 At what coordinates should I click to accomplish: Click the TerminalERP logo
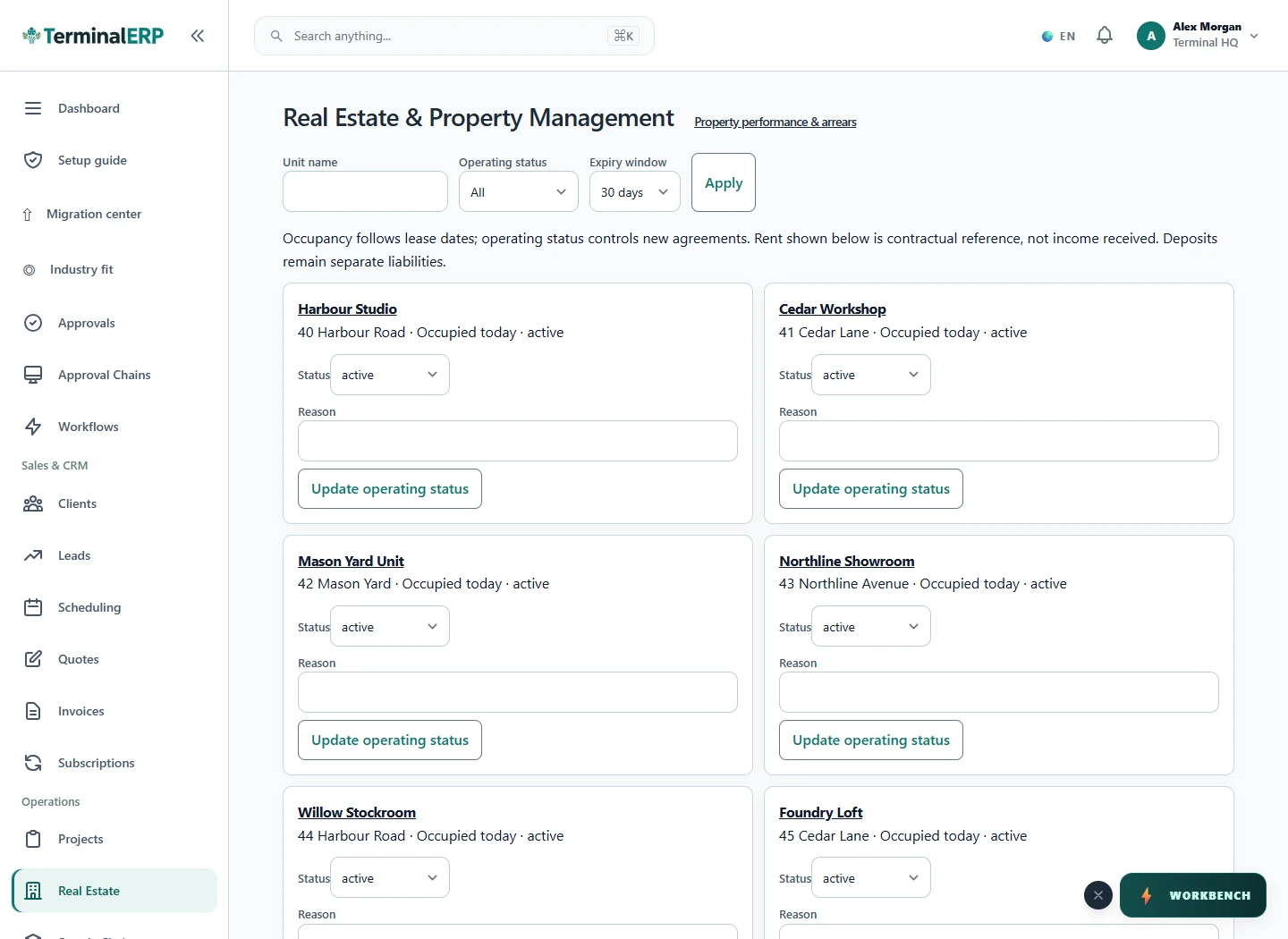pos(93,36)
